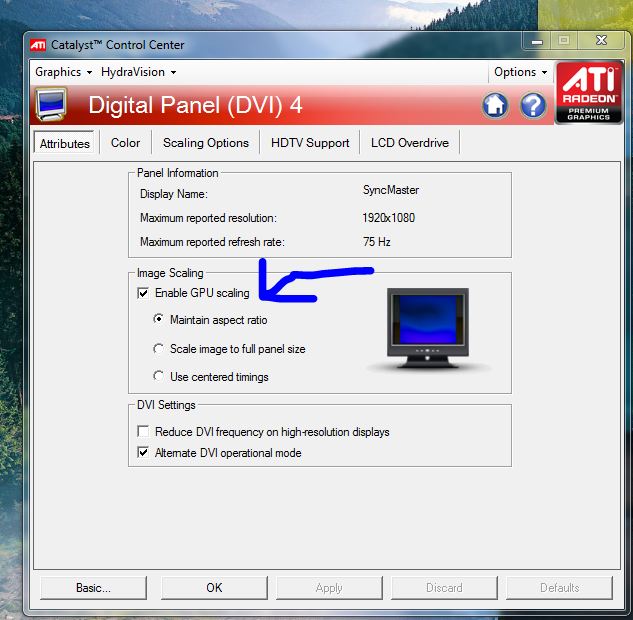This screenshot has width=633, height=620.
Task: Open the Graphics dropdown menu
Action: (x=63, y=72)
